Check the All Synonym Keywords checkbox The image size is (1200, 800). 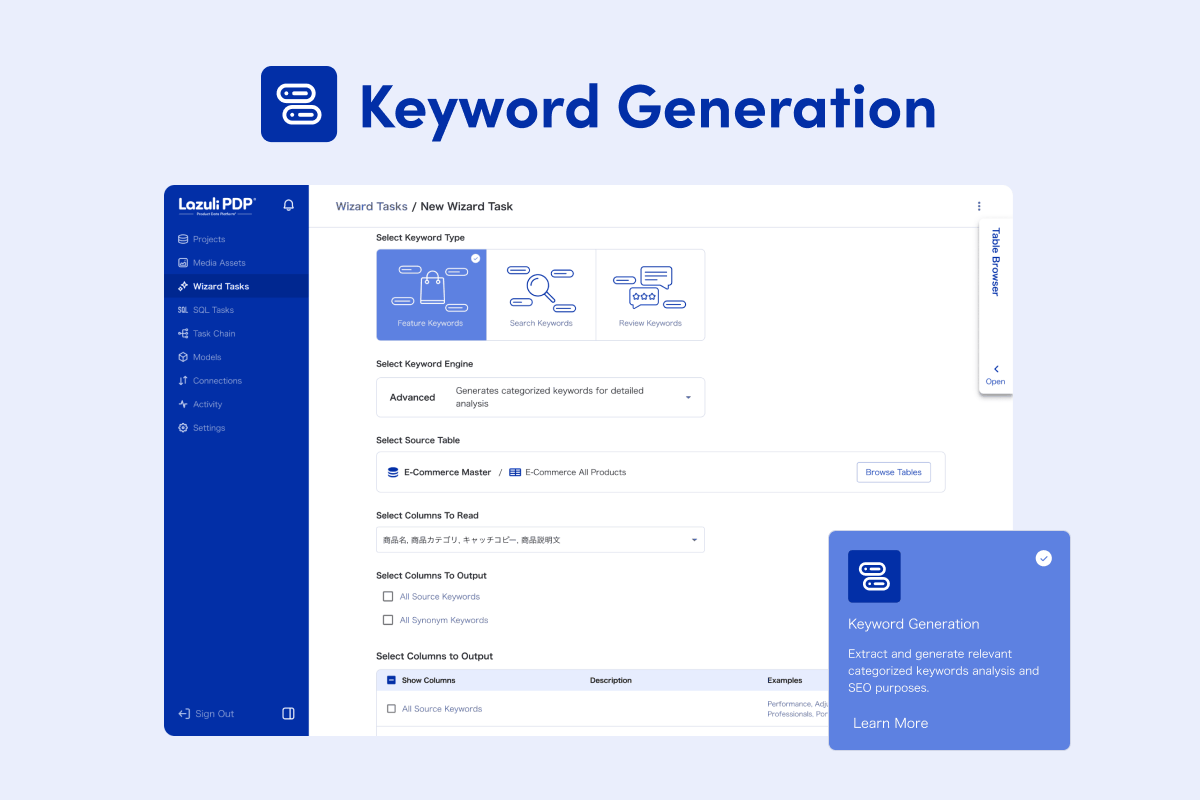click(388, 620)
